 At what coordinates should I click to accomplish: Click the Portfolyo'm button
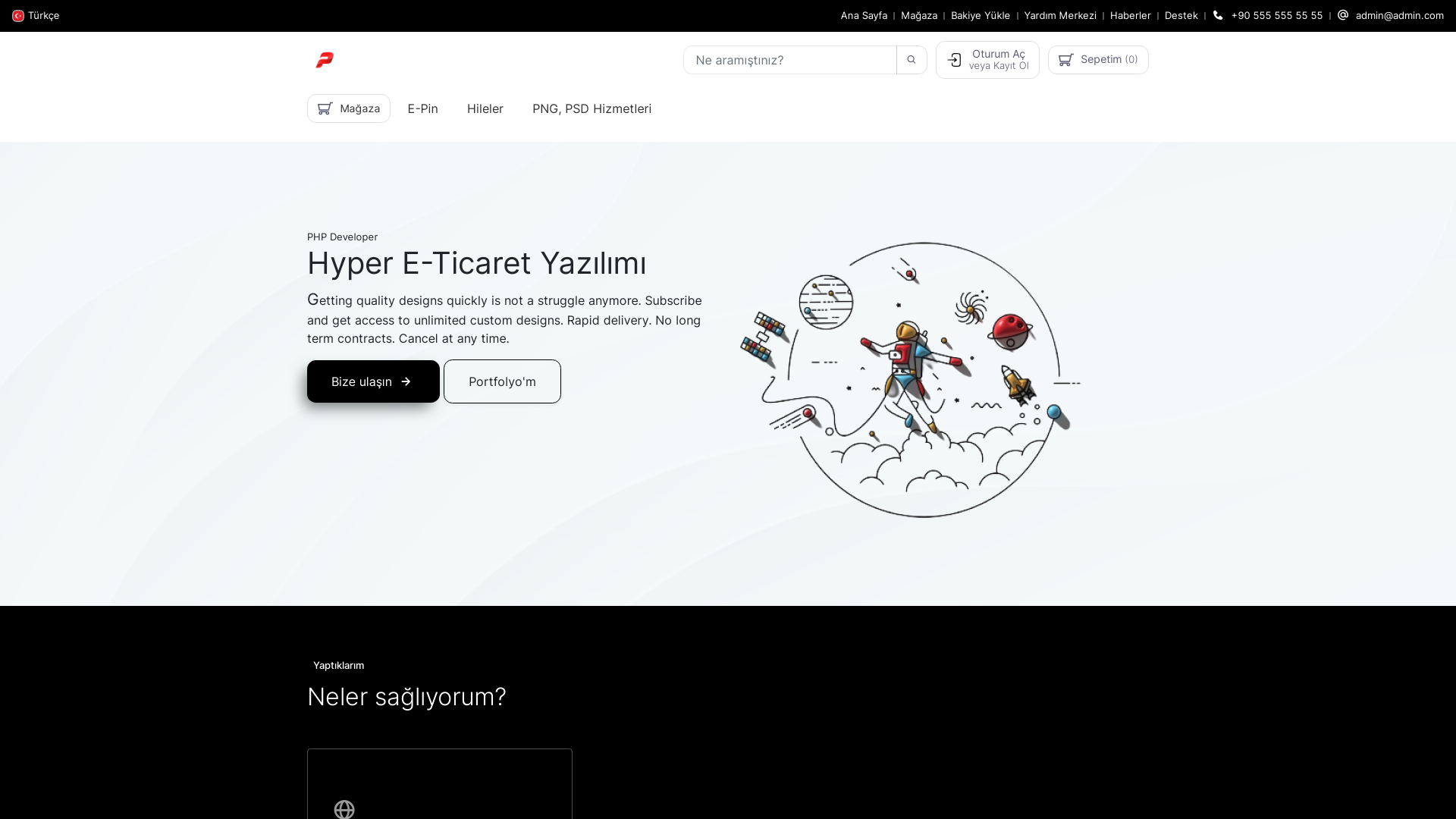coord(502,381)
